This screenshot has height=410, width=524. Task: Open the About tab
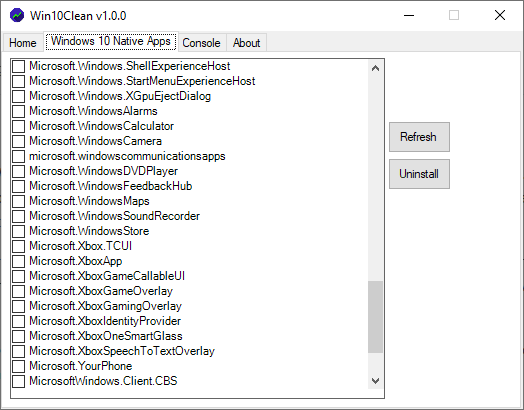[246, 43]
